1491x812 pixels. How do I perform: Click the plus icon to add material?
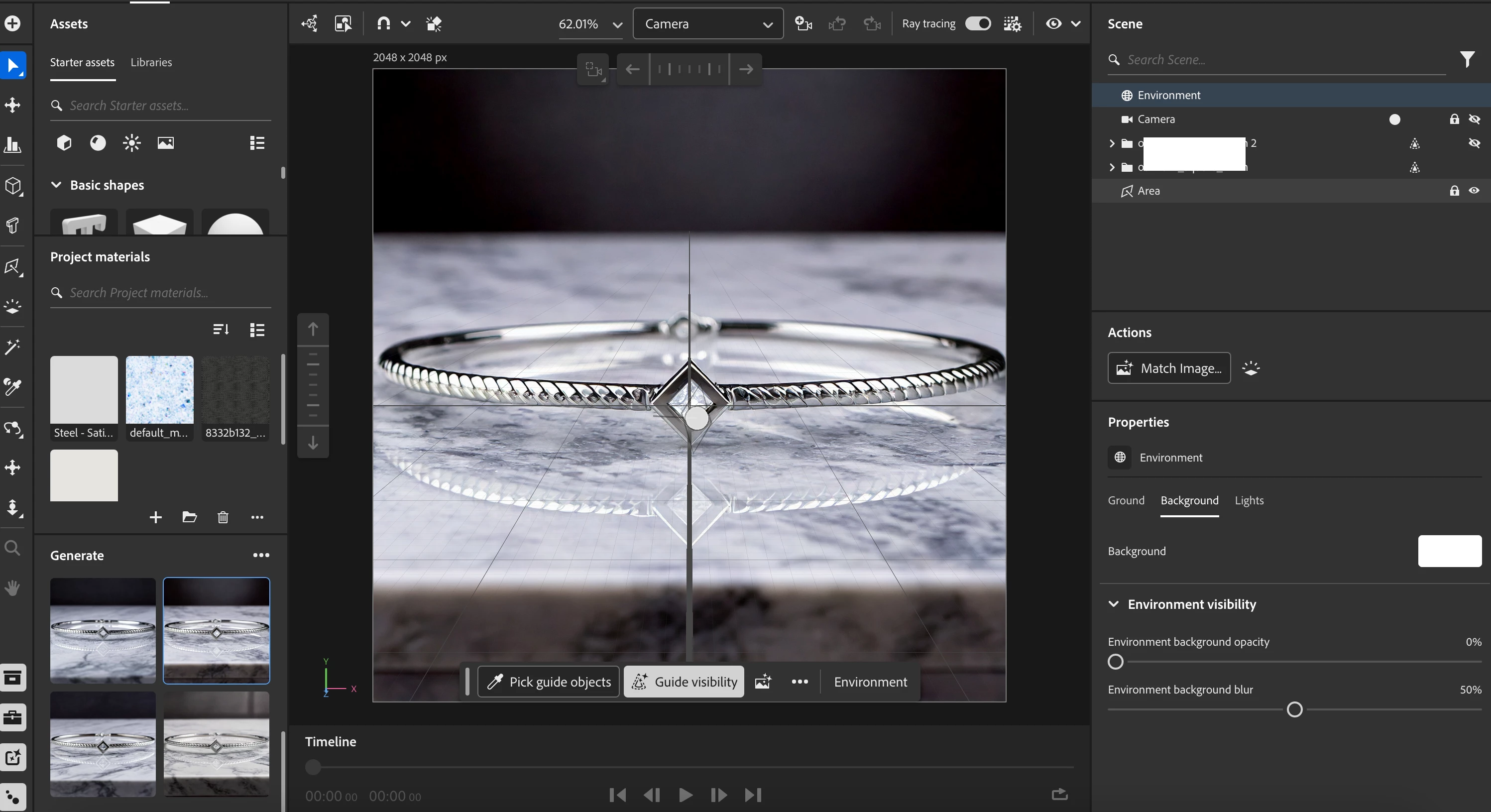pos(155,517)
